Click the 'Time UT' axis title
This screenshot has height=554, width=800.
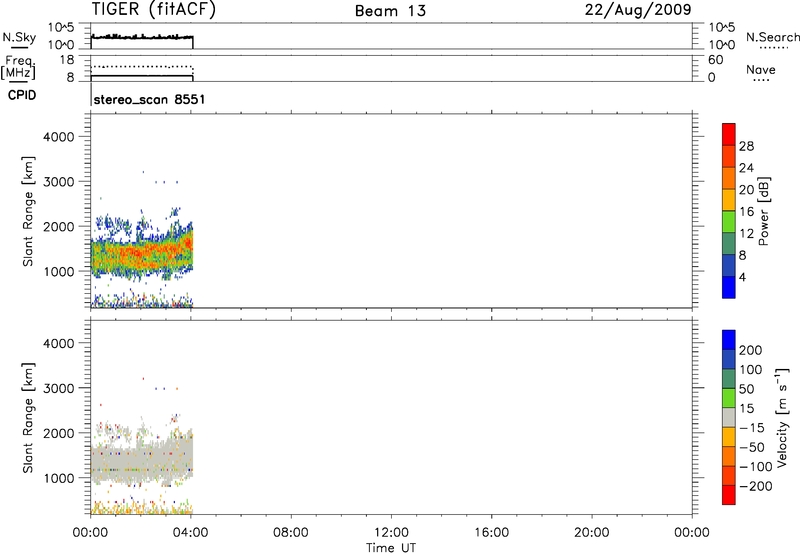tap(391, 548)
